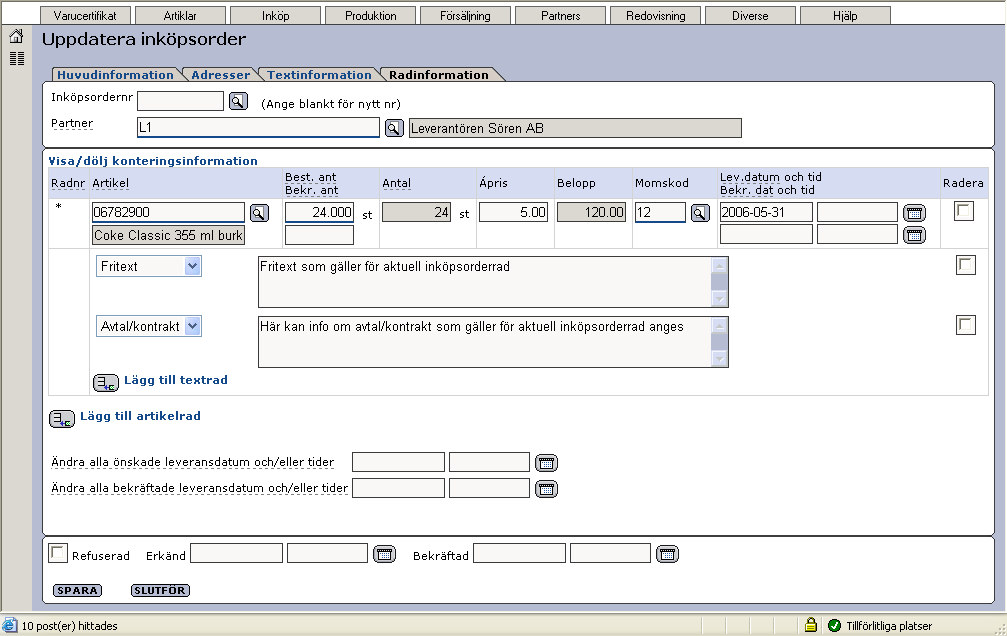Switch to Textinformation tab
The height and width of the screenshot is (636, 1007).
(319, 75)
